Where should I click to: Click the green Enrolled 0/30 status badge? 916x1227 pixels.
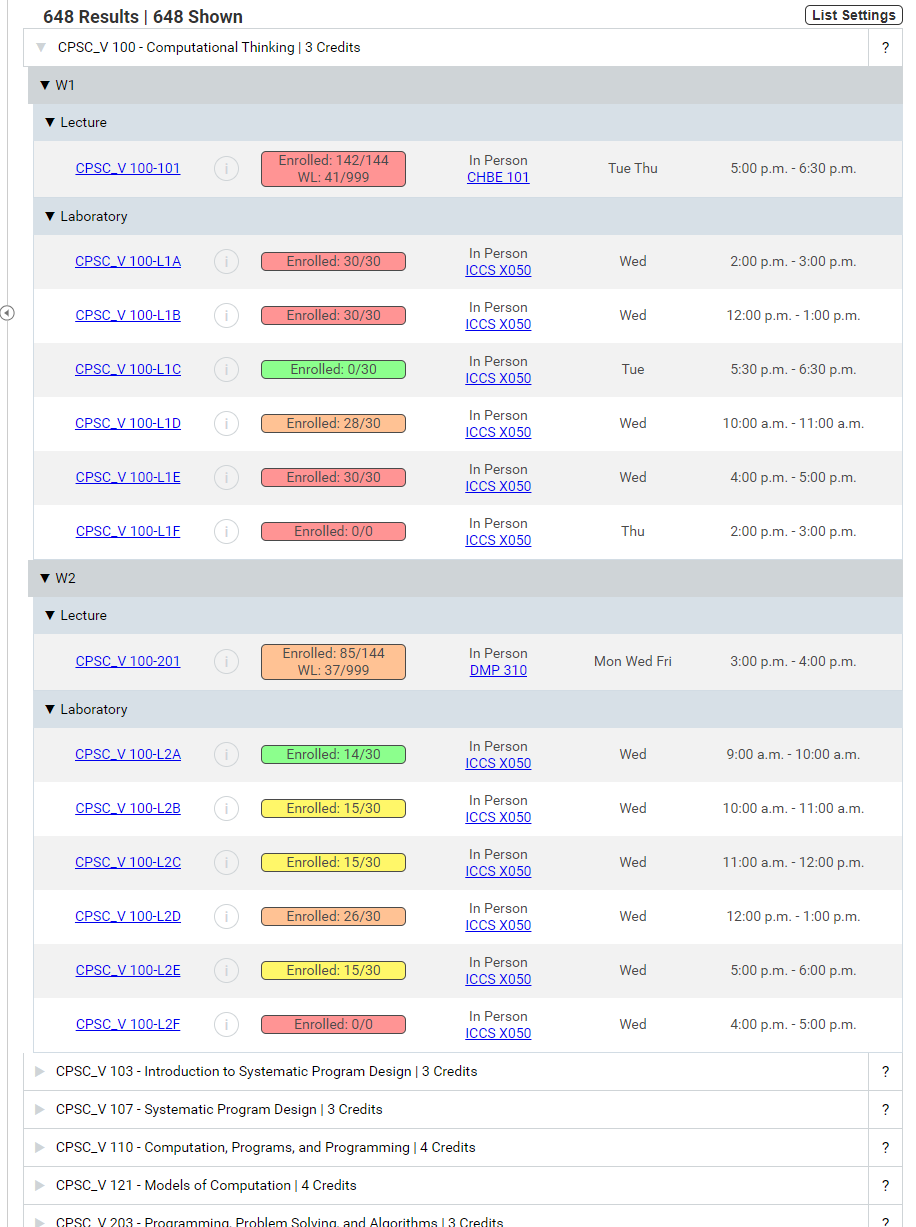pos(333,370)
